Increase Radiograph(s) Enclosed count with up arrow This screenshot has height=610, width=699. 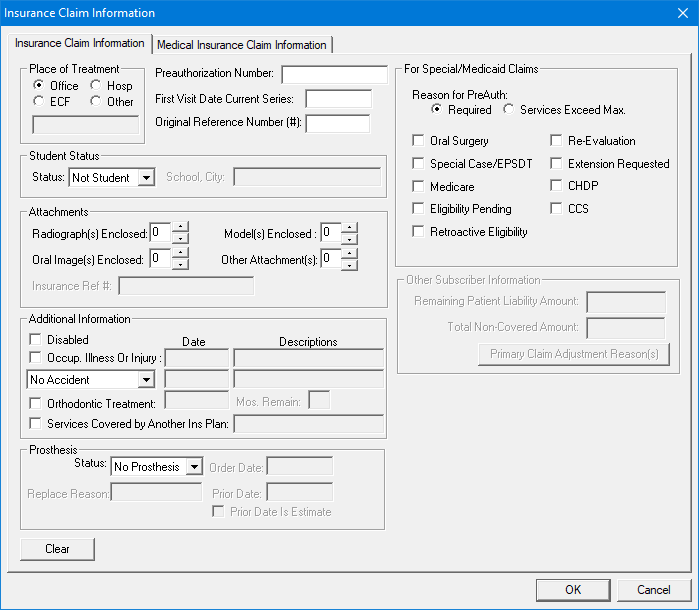click(180, 227)
